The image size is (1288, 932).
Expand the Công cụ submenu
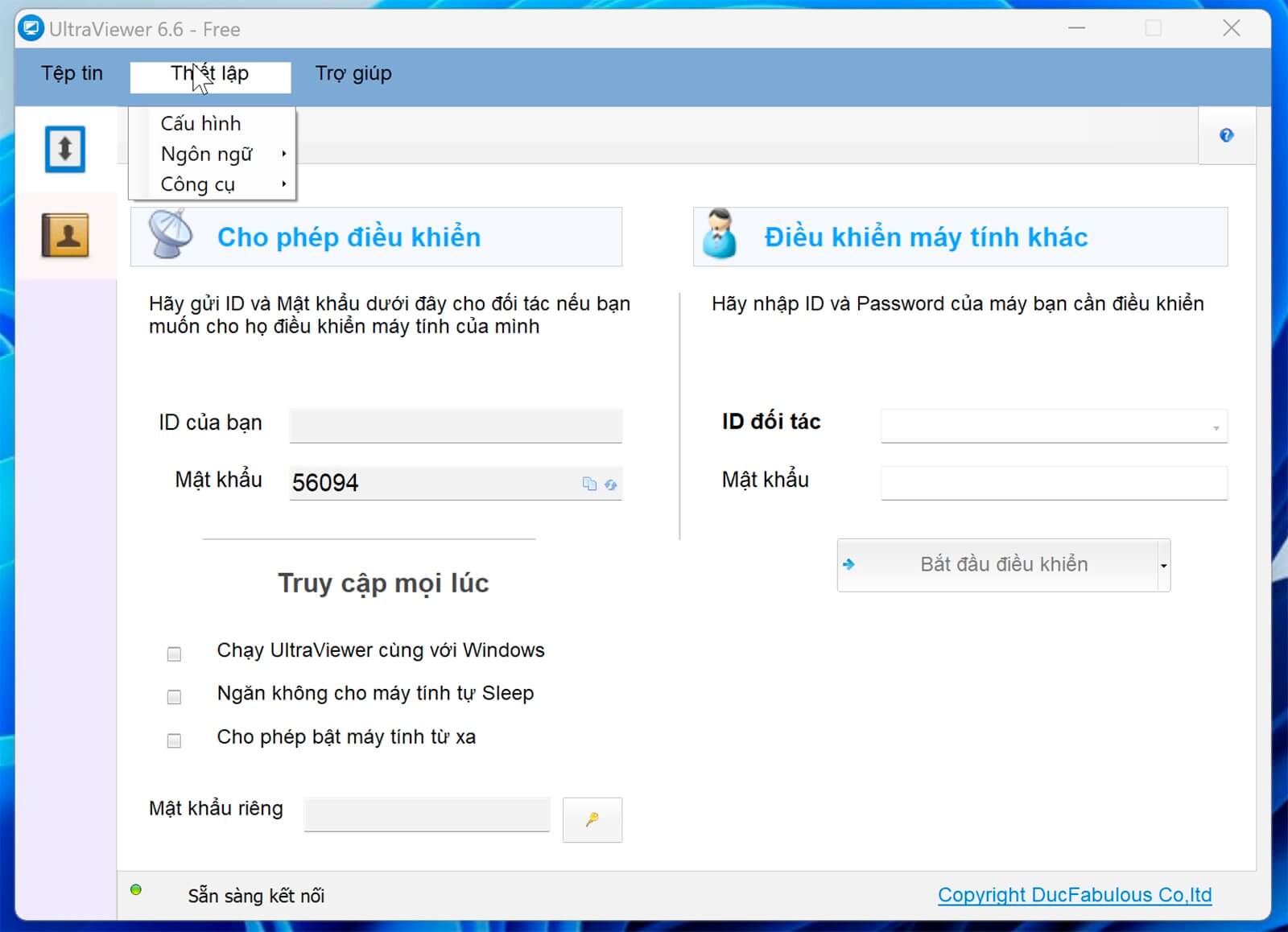214,184
